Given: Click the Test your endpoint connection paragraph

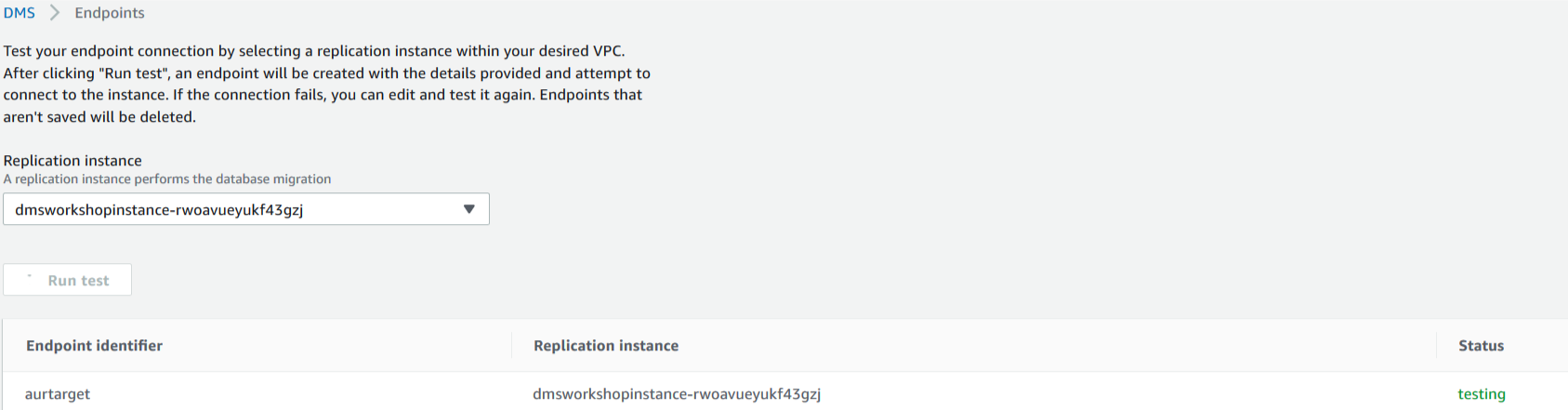Looking at the screenshot, I should point(327,84).
